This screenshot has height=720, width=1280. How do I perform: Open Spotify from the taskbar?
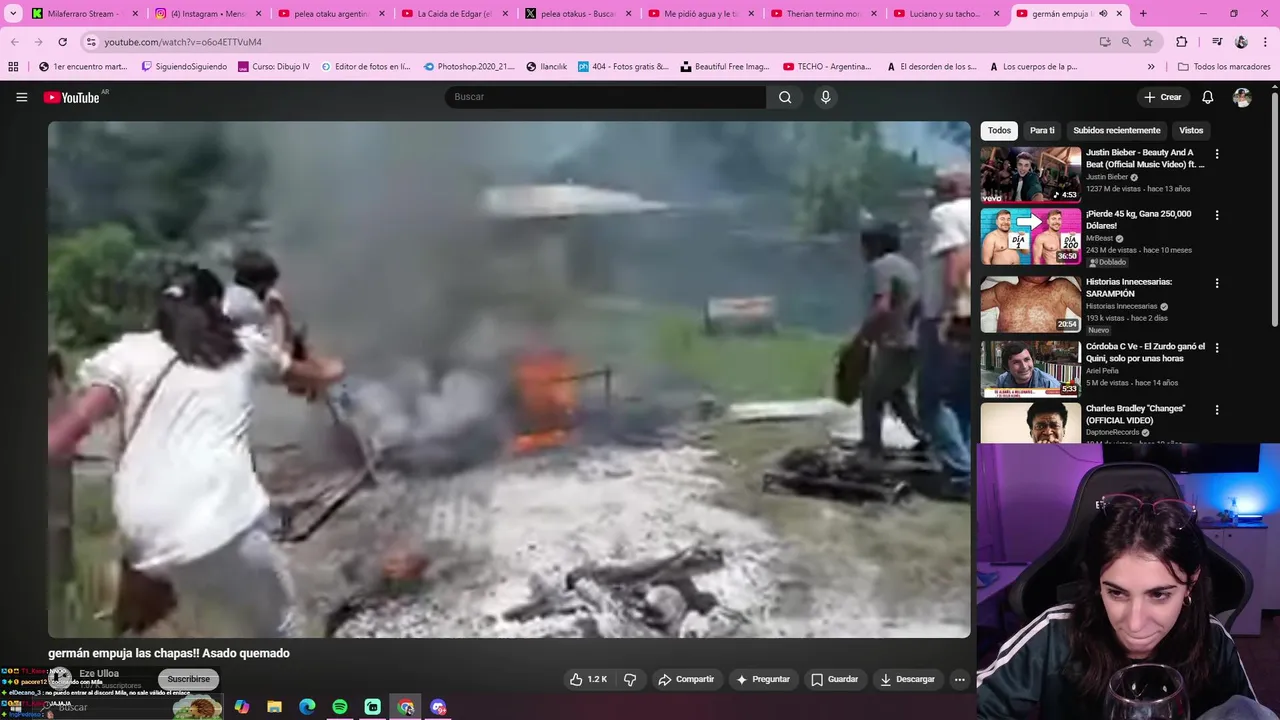click(x=340, y=707)
